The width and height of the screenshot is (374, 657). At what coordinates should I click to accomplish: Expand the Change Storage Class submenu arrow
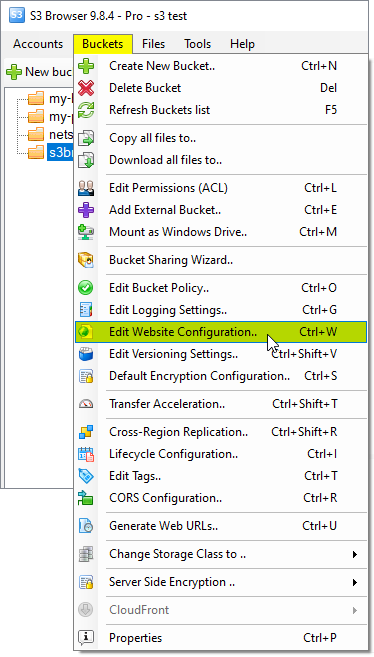(355, 554)
